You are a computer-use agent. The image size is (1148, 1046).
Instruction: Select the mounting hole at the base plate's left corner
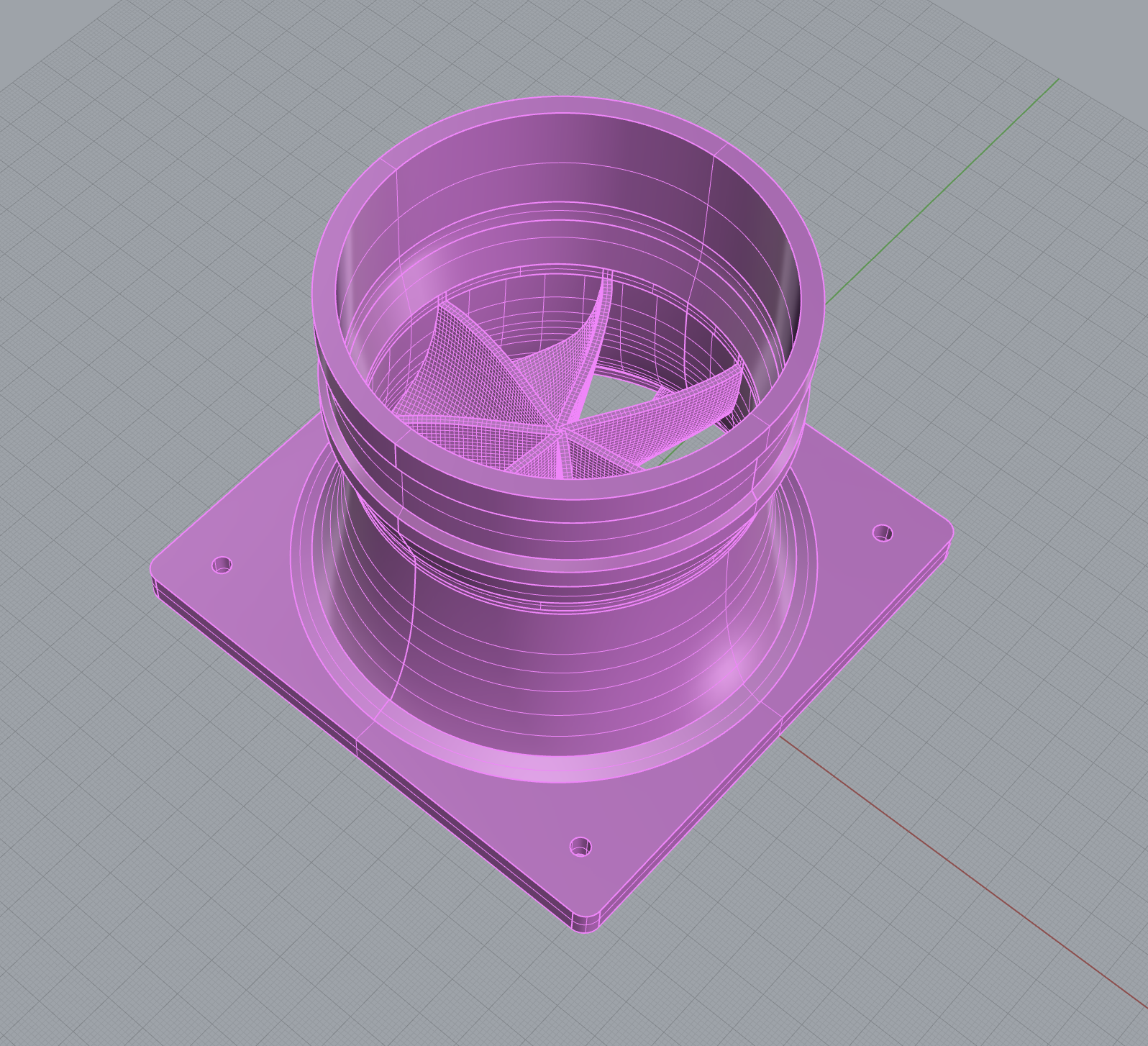point(223,565)
